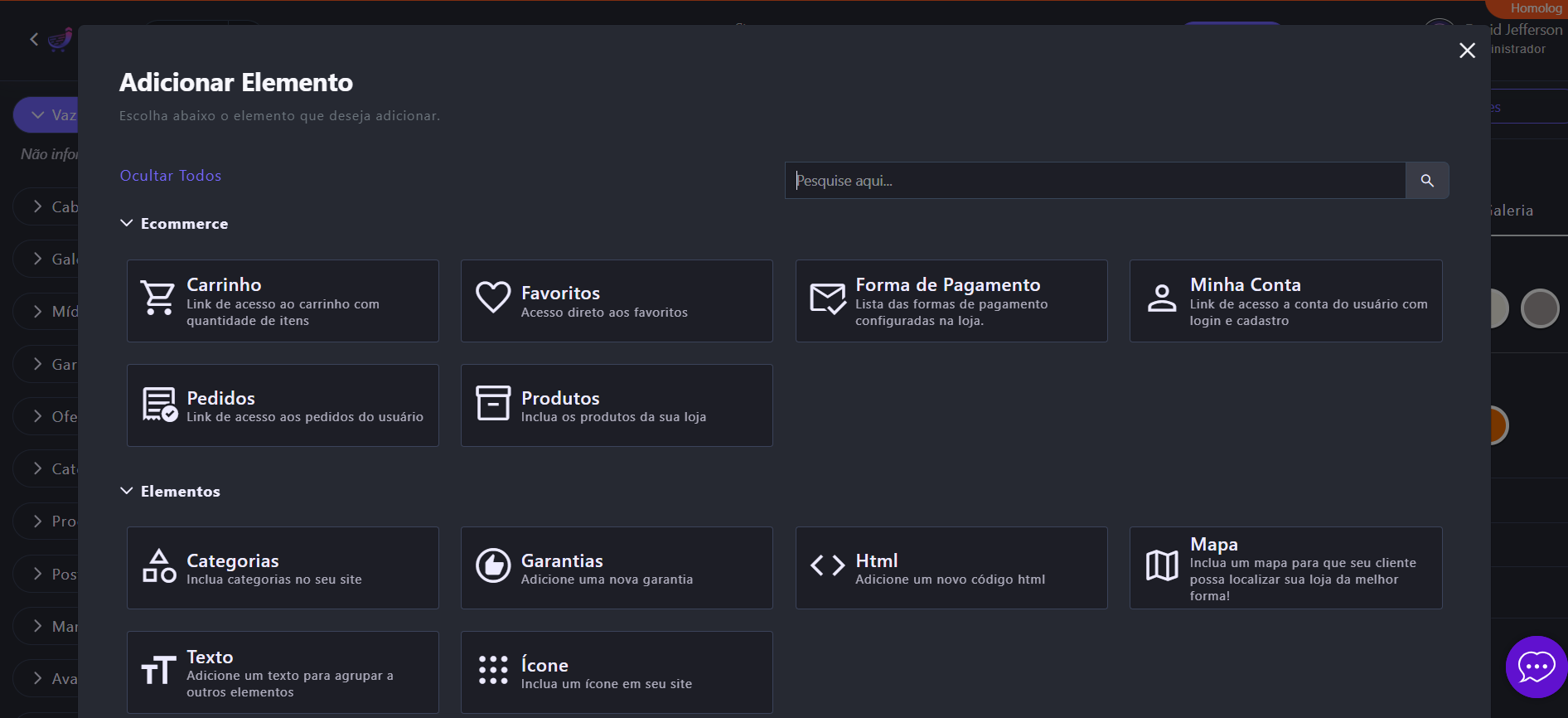This screenshot has height=718, width=1568.
Task: Add the Html element card
Action: pos(951,568)
